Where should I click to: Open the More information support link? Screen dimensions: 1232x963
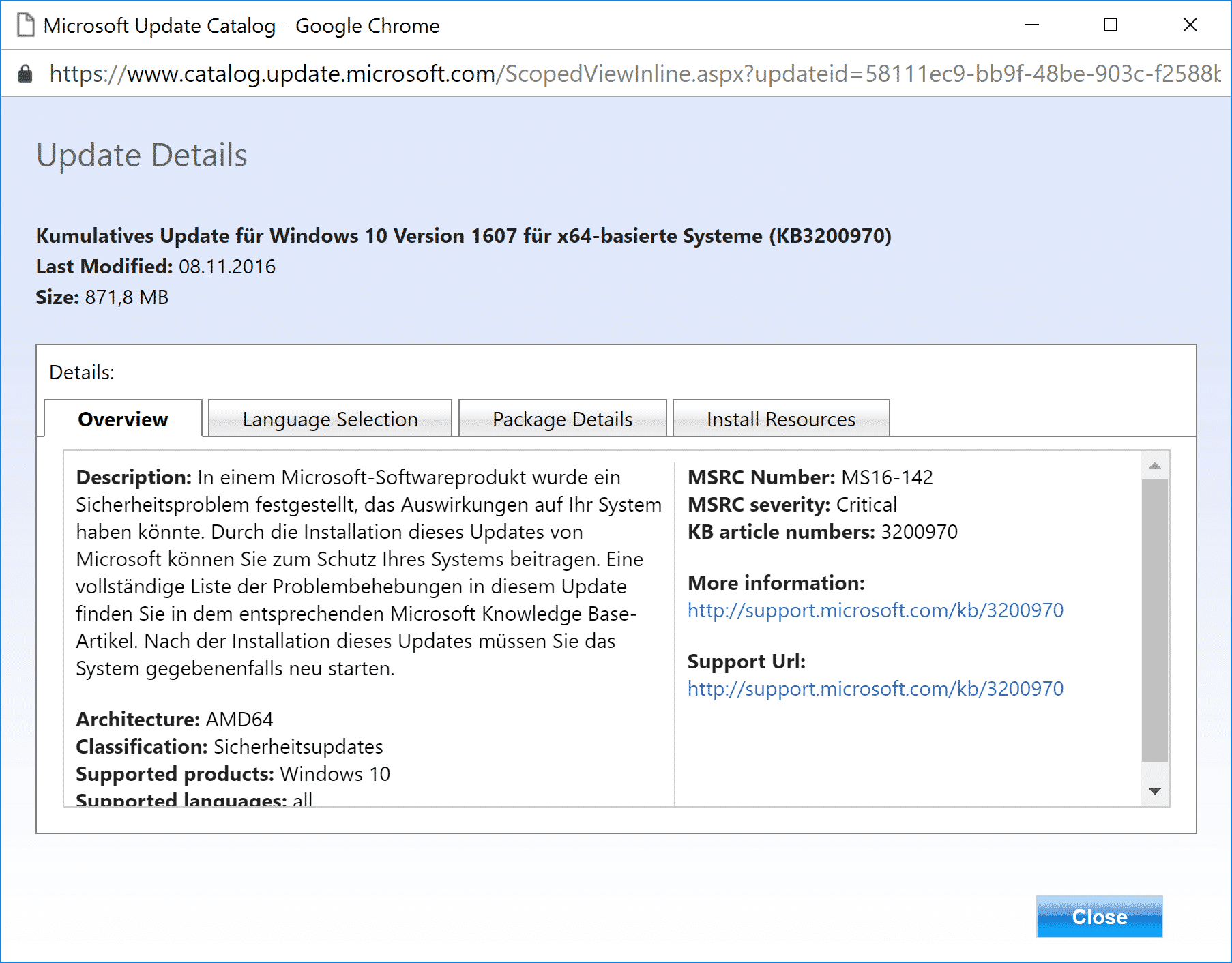(875, 610)
